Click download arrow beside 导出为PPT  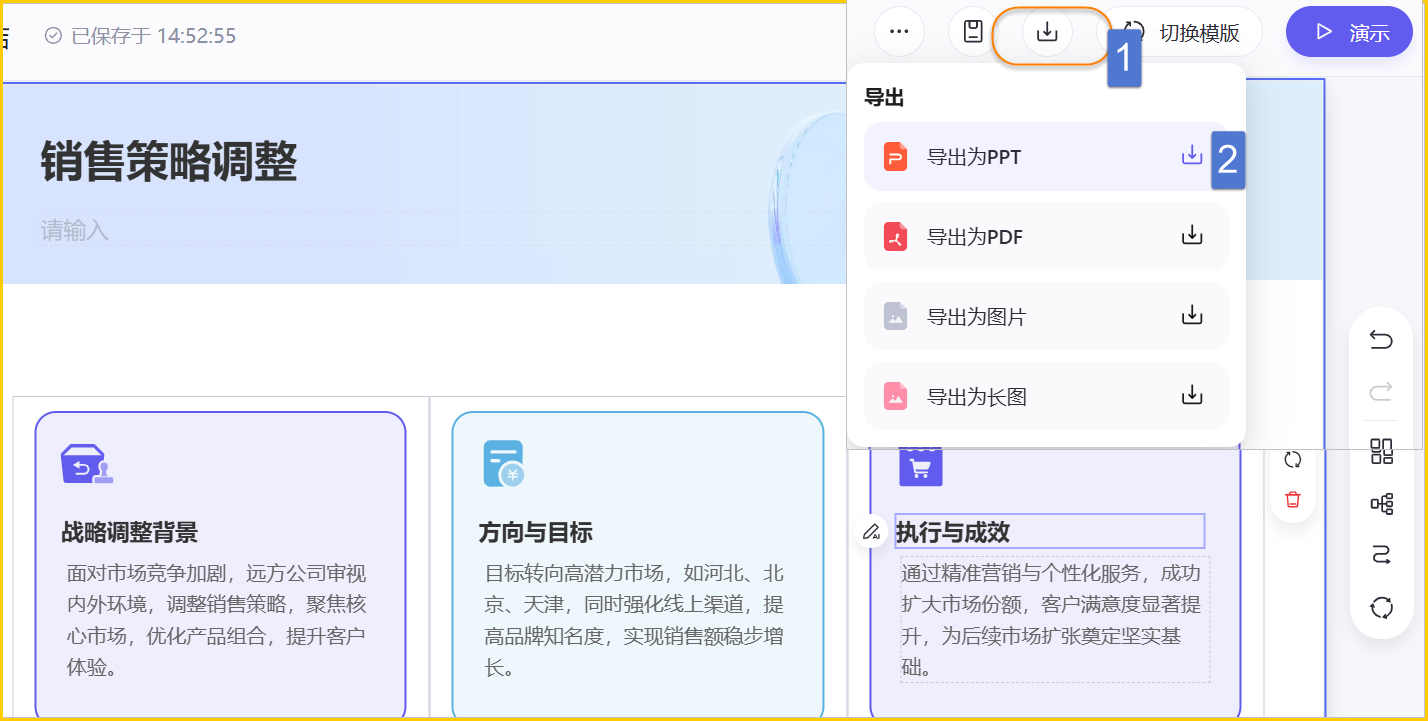tap(1192, 155)
